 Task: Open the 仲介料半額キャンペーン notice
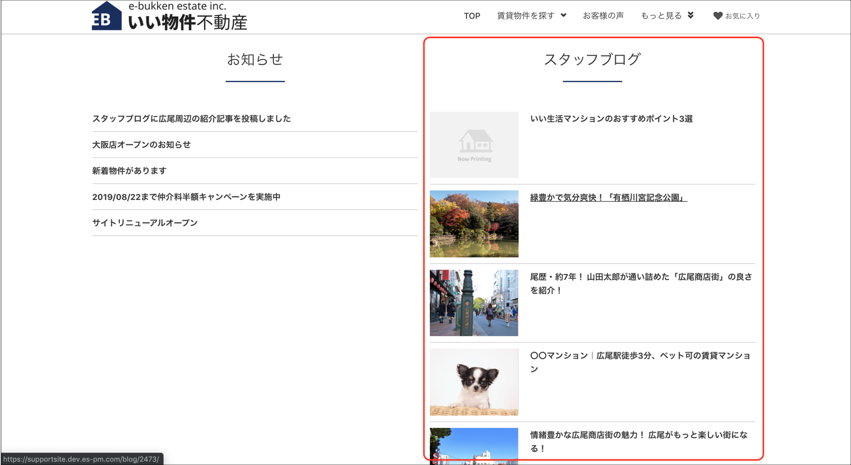tap(186, 197)
